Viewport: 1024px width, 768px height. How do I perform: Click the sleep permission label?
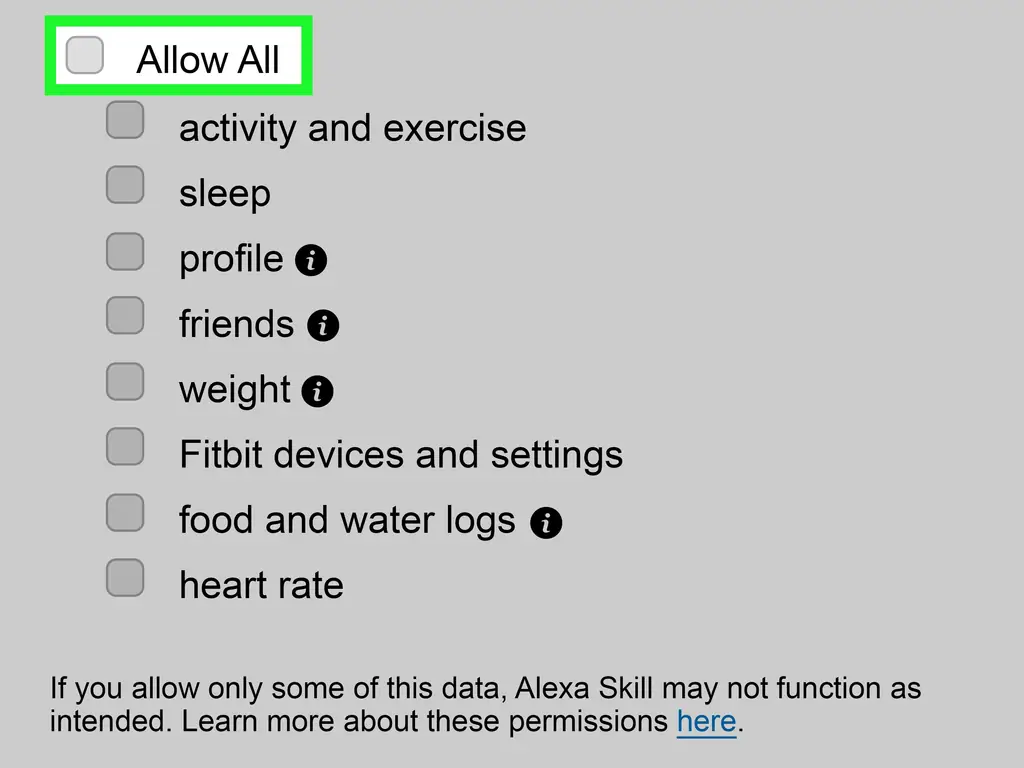tap(225, 193)
